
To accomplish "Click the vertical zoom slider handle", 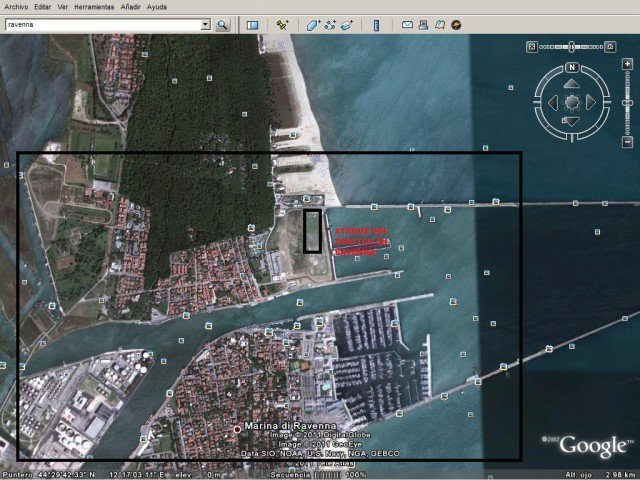I will pyautogui.click(x=628, y=104).
